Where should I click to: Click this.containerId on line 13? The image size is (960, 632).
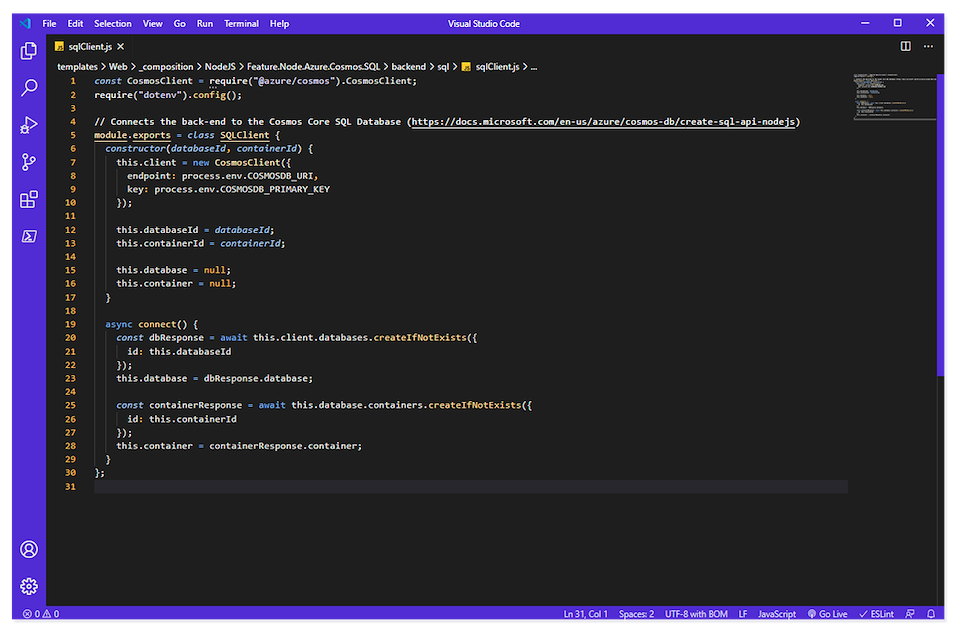(x=160, y=243)
